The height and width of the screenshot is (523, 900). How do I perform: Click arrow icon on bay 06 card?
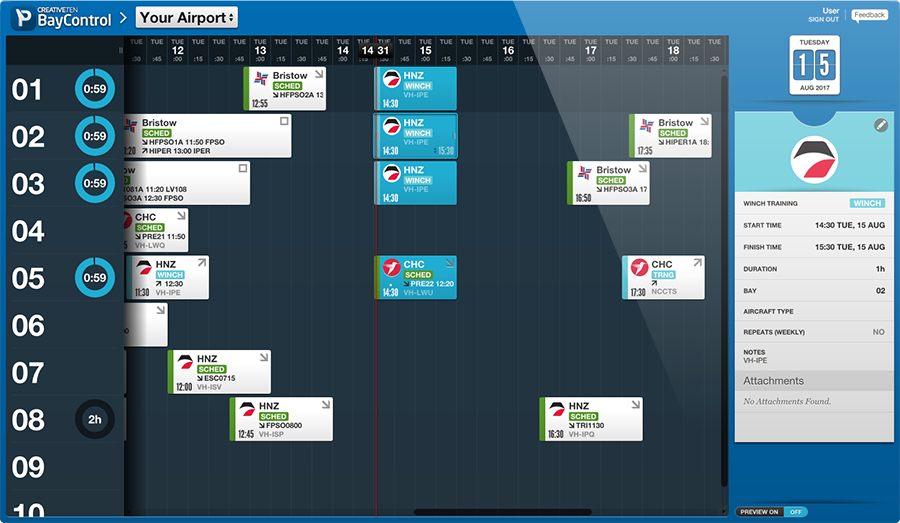(160, 310)
